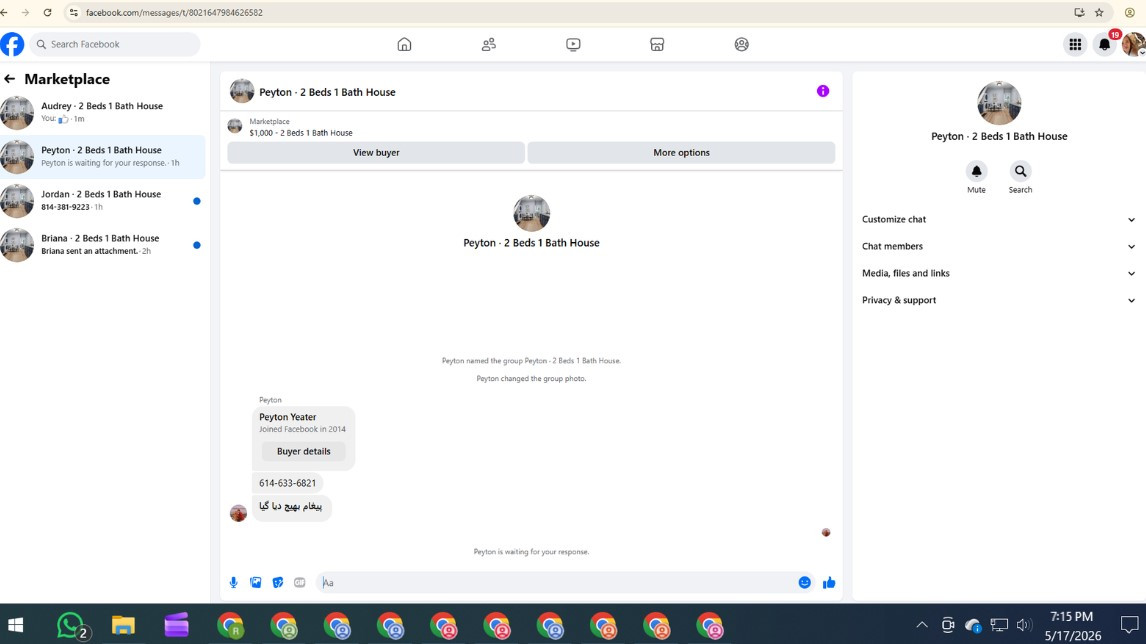This screenshot has width=1146, height=644.
Task: Expand the Privacy & support section
Action: [x=998, y=300]
